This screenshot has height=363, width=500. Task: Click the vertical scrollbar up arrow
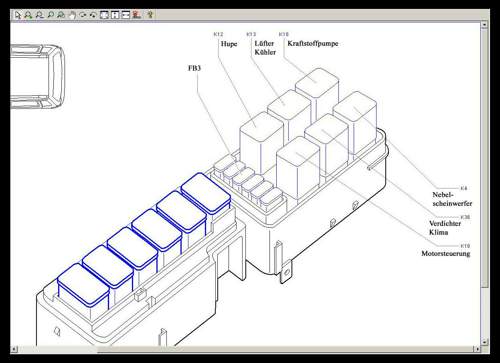(x=485, y=25)
